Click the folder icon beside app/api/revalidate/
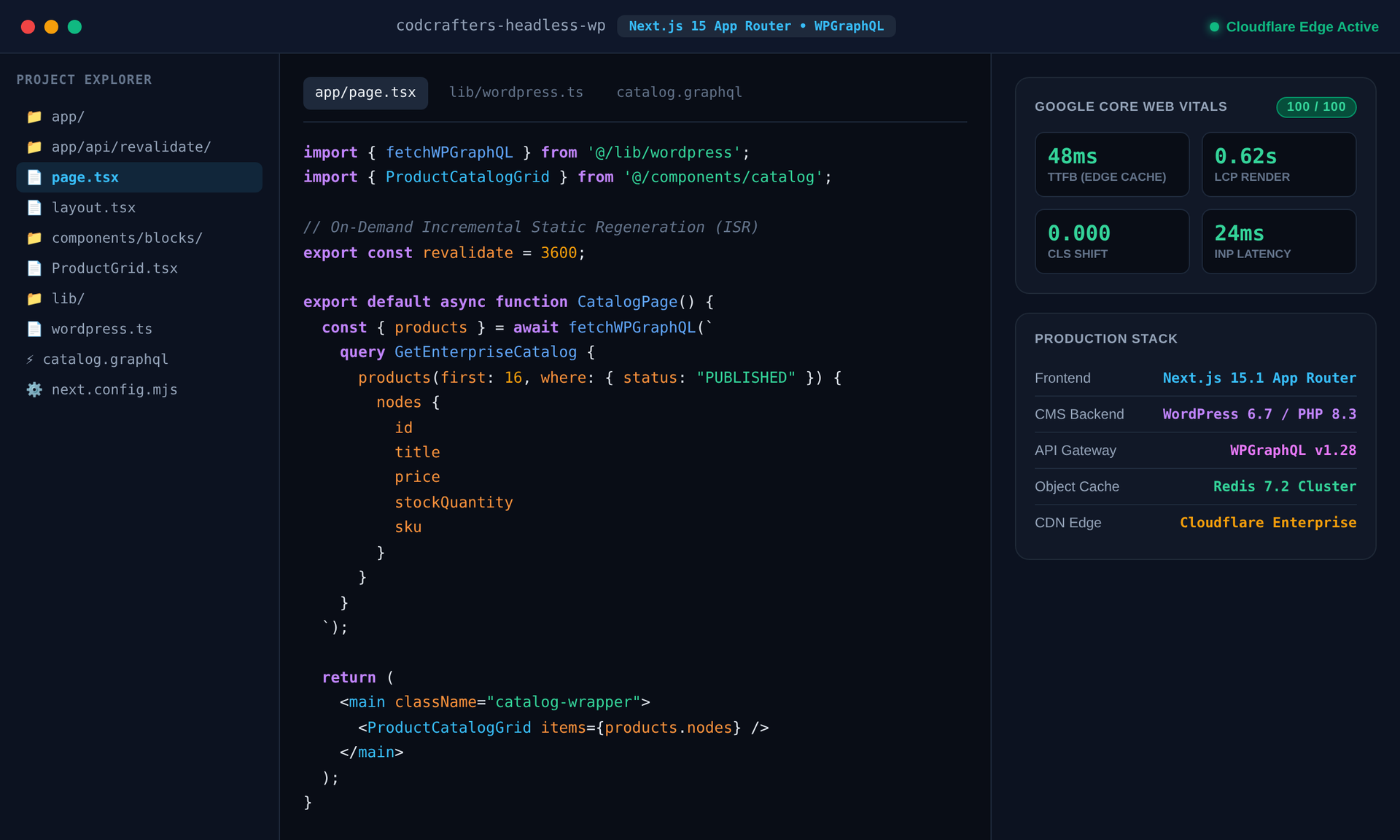This screenshot has height=840, width=1400. [34, 147]
